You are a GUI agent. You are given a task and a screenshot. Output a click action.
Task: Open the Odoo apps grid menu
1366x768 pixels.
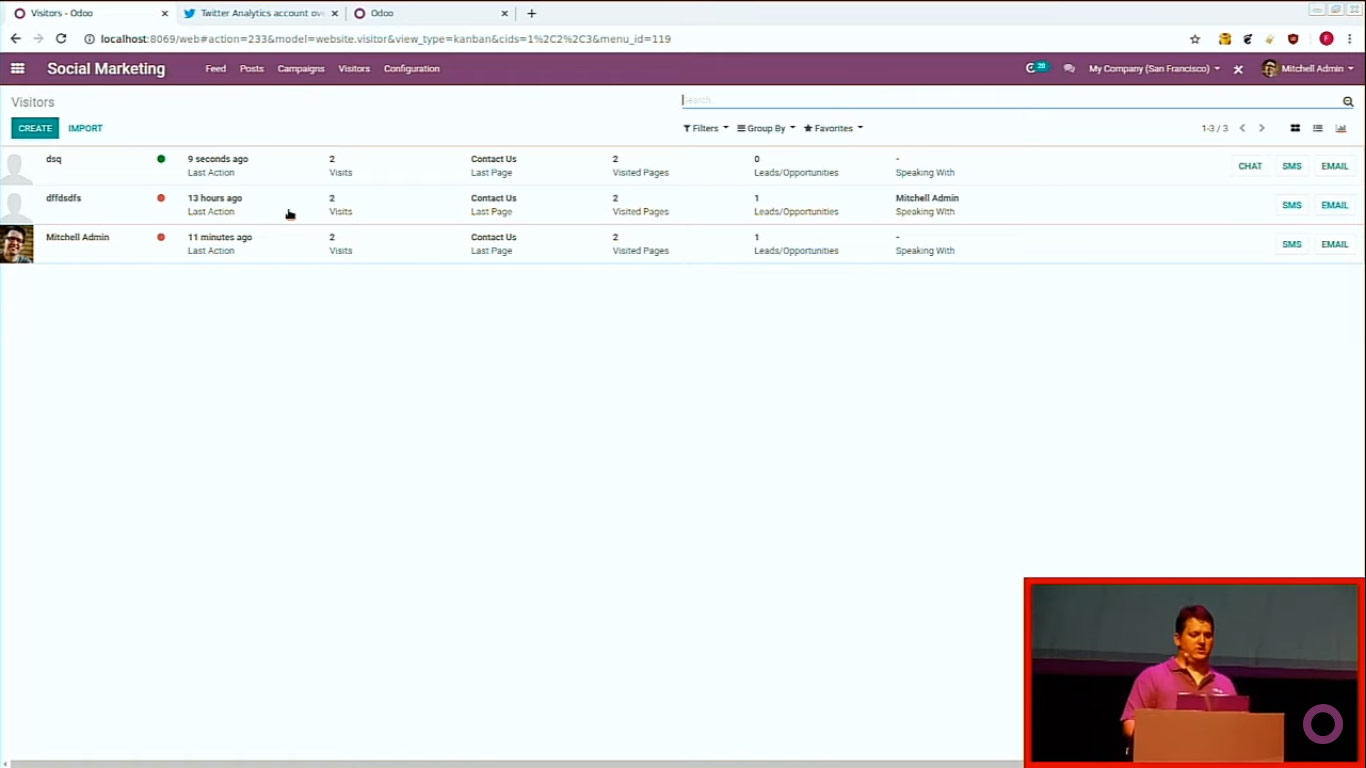17,69
